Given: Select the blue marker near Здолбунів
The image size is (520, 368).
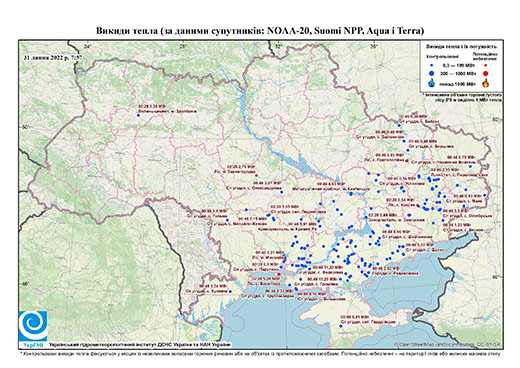Looking at the screenshot, I should tap(138, 115).
